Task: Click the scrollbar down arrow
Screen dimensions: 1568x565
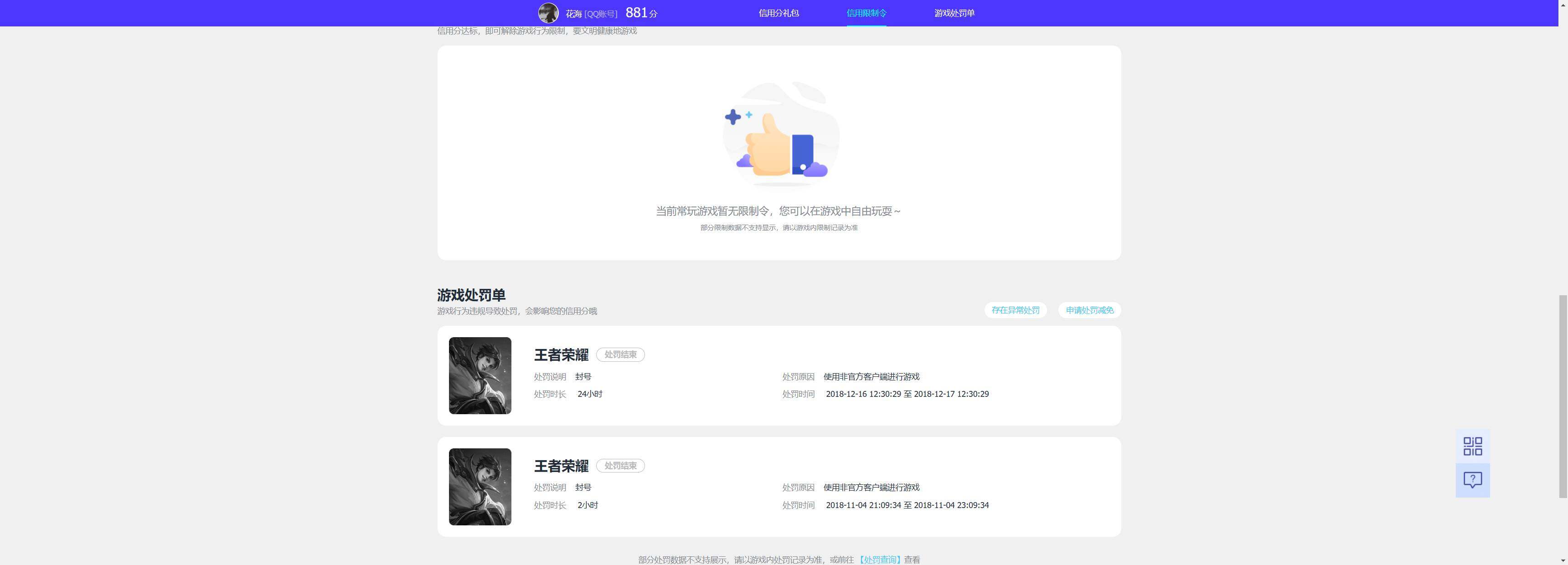Action: (1563, 560)
